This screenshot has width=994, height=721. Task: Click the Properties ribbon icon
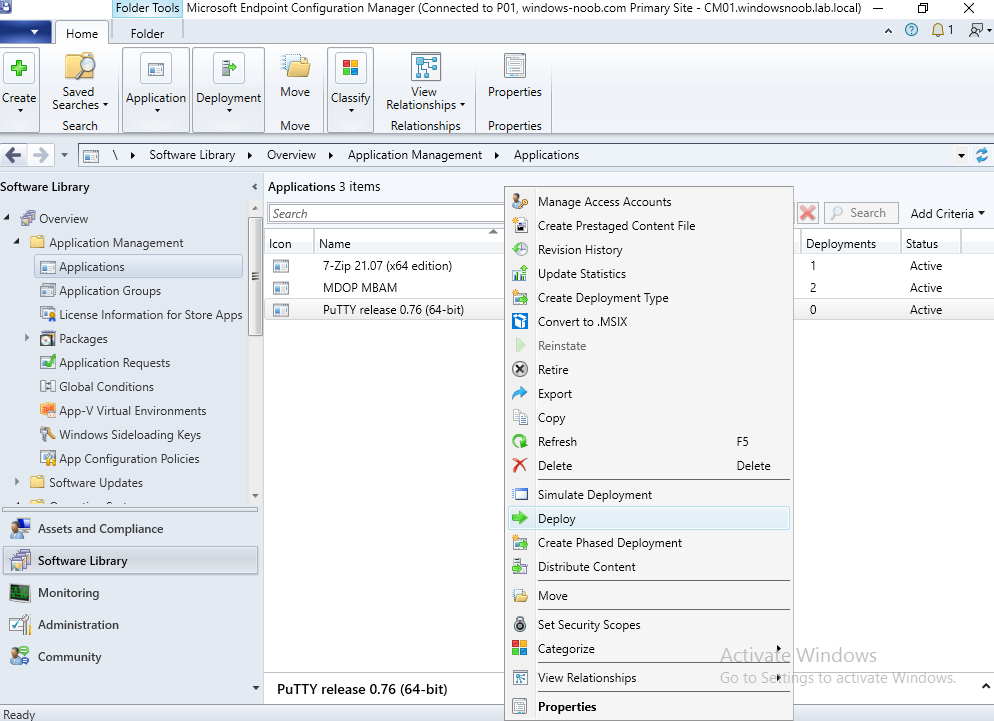point(515,67)
